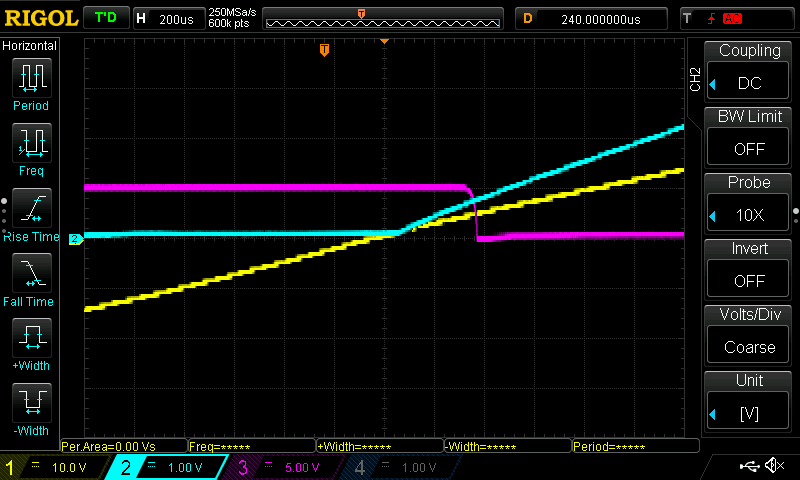Select the Freq measurement icon

pyautogui.click(x=30, y=143)
